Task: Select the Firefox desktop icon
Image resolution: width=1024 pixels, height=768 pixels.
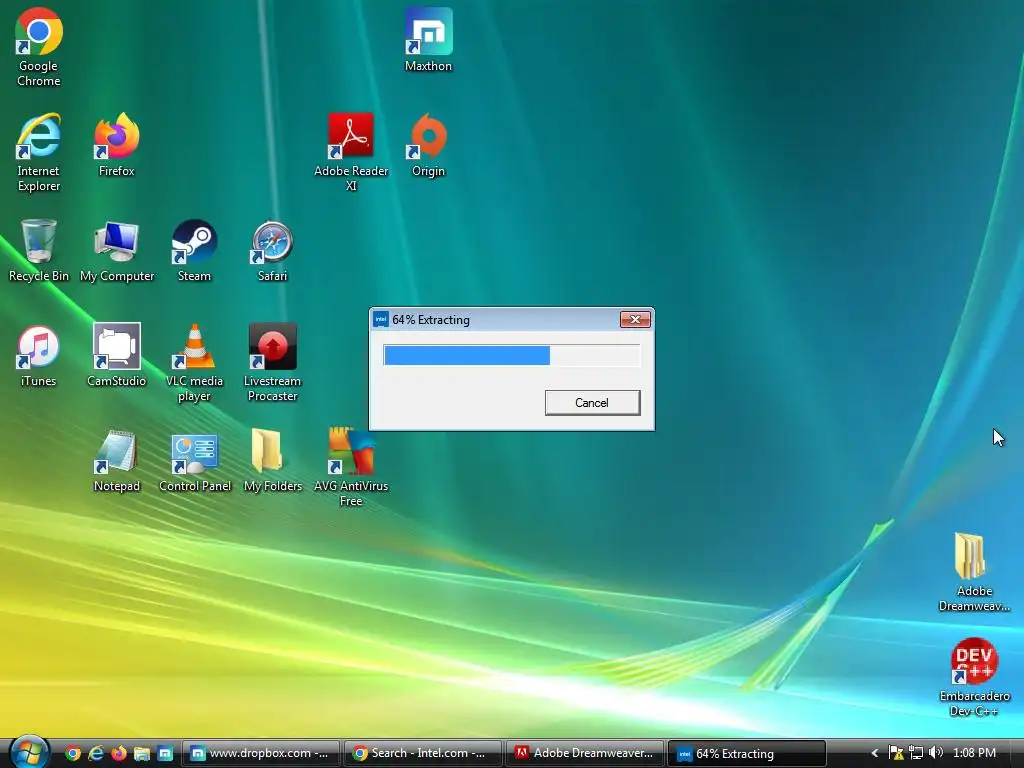Action: [116, 145]
